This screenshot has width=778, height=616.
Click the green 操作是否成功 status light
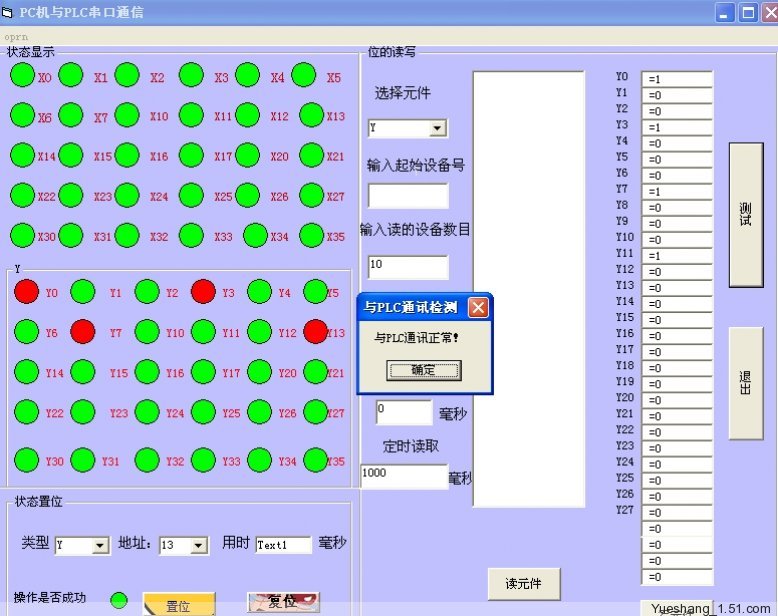click(119, 601)
